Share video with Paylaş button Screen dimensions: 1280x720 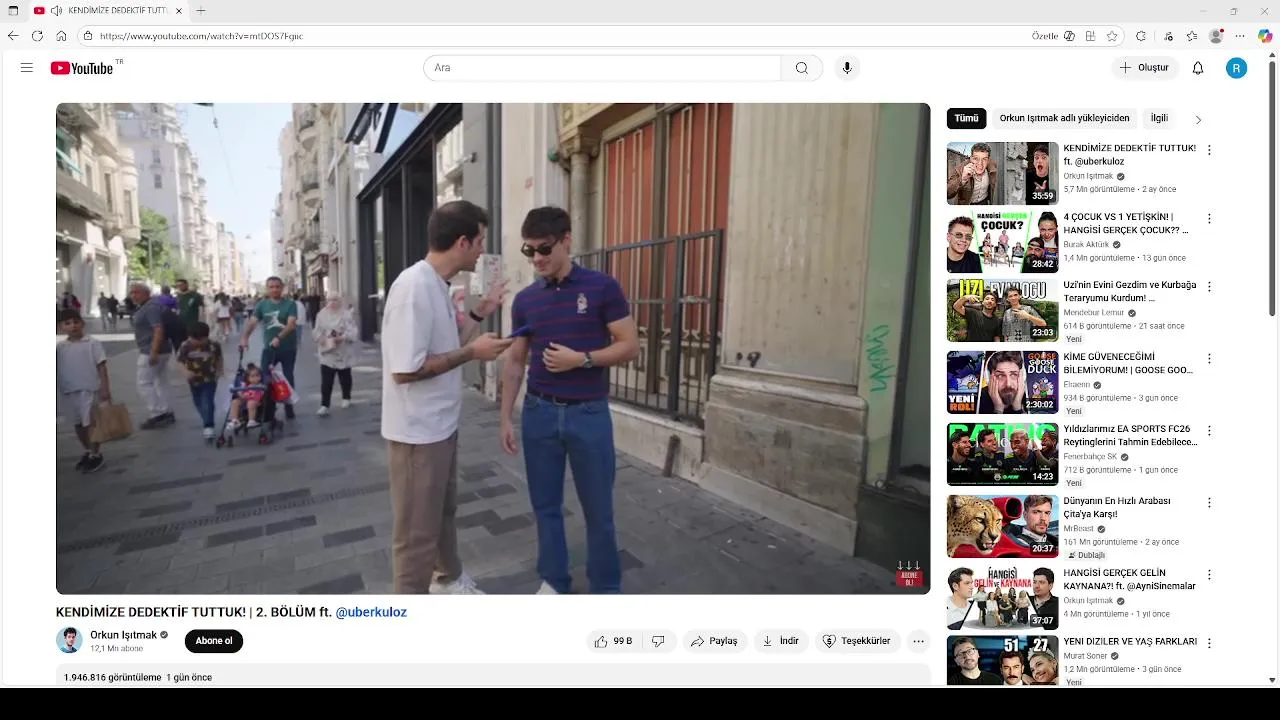click(x=714, y=641)
